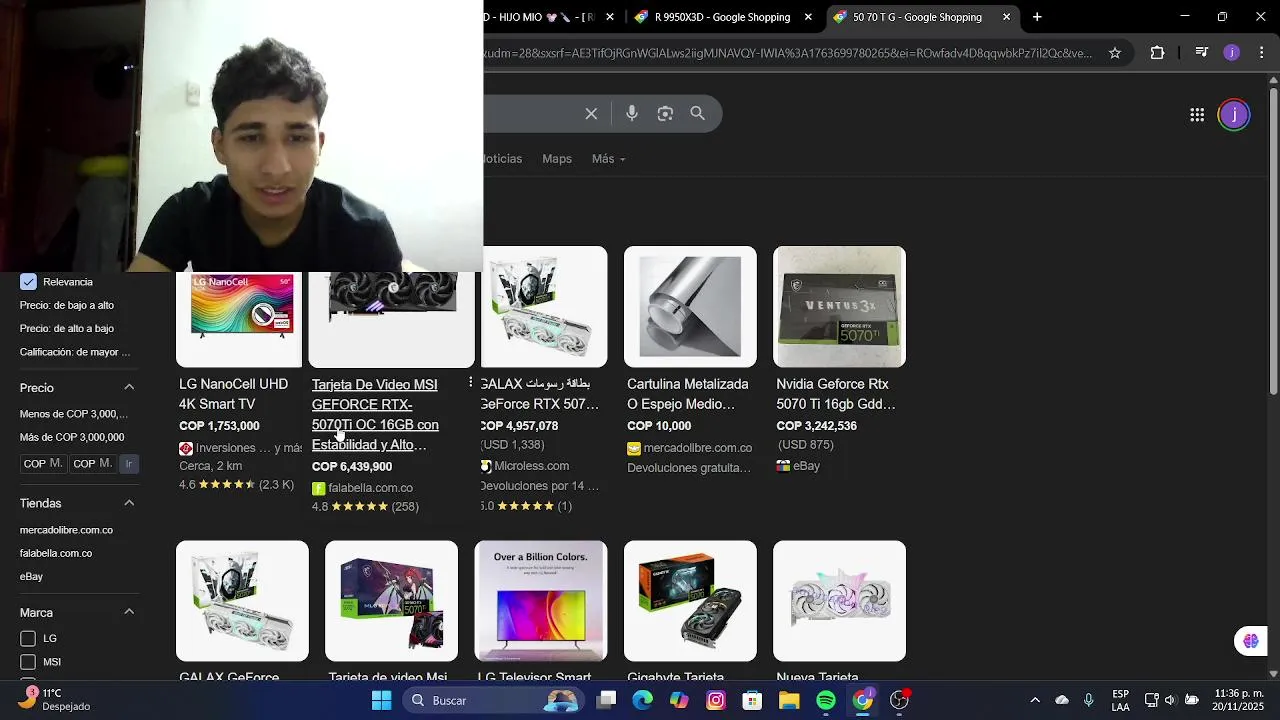
Task: Click the browser address bar URL
Action: click(x=788, y=53)
